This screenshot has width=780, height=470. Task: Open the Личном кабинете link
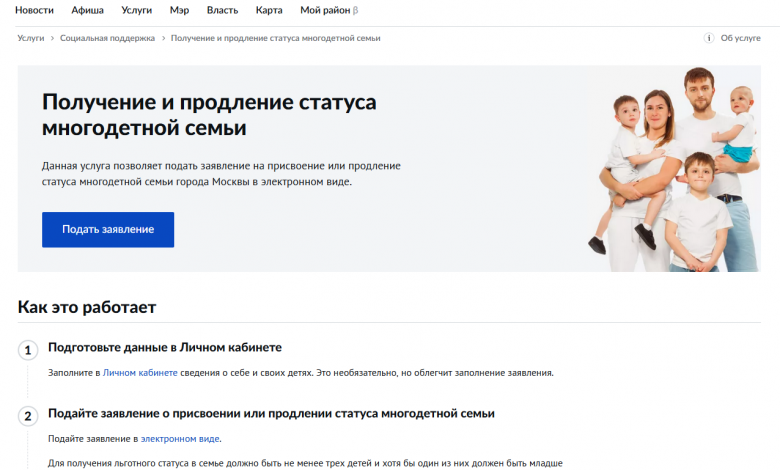point(140,373)
